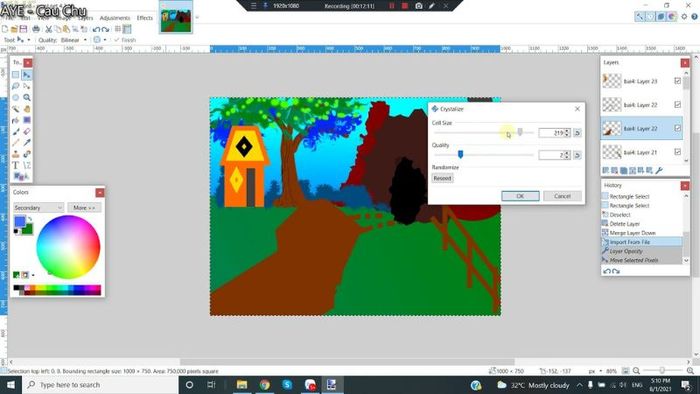Toggle visibility of highlighted Layer 22
Image resolution: width=700 pixels, height=394 pixels.
678,128
